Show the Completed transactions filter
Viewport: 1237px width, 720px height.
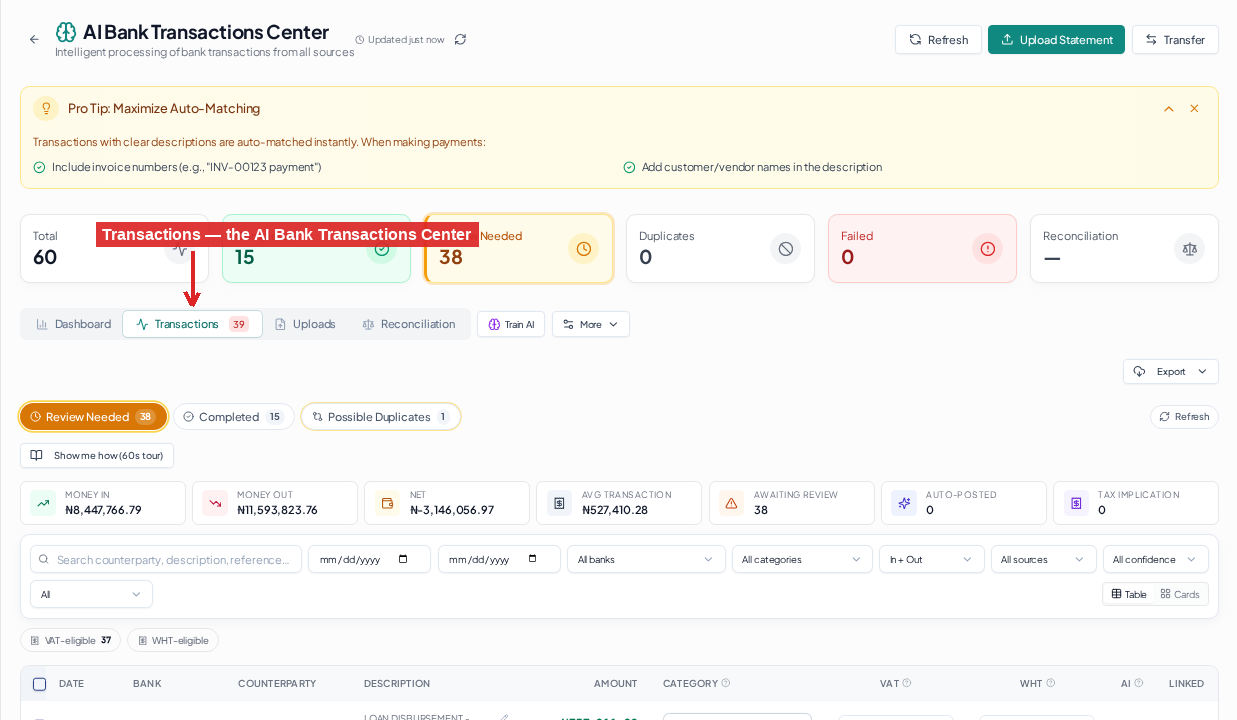[x=234, y=417]
